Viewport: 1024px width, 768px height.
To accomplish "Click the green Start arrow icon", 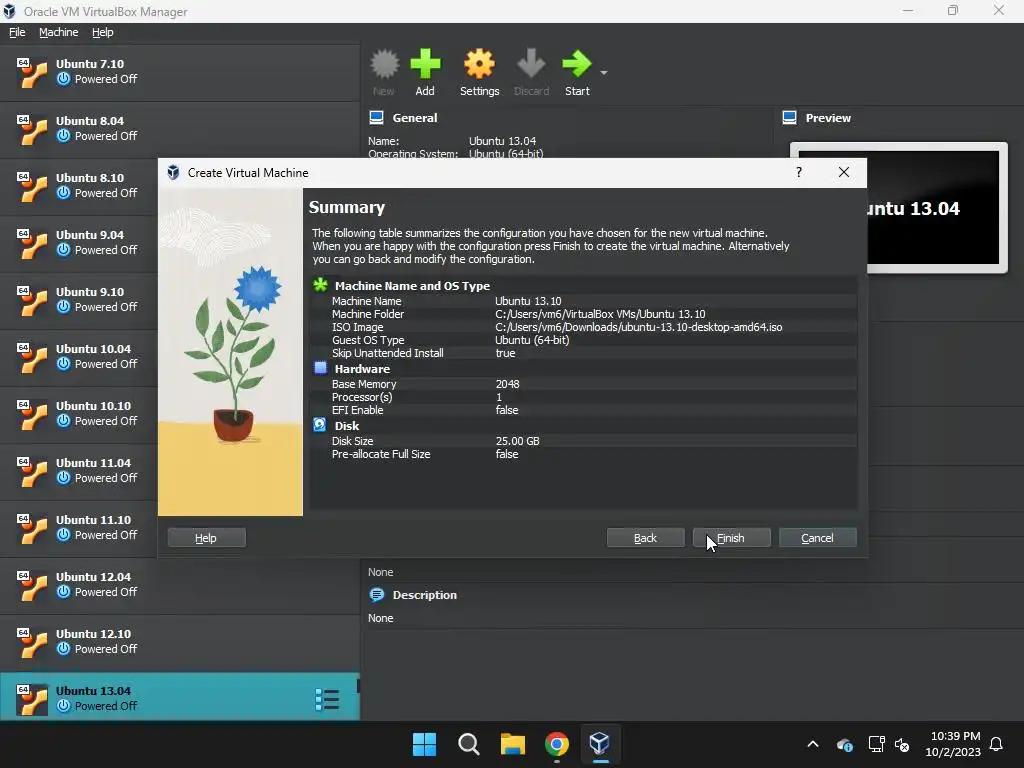I will pos(577,64).
